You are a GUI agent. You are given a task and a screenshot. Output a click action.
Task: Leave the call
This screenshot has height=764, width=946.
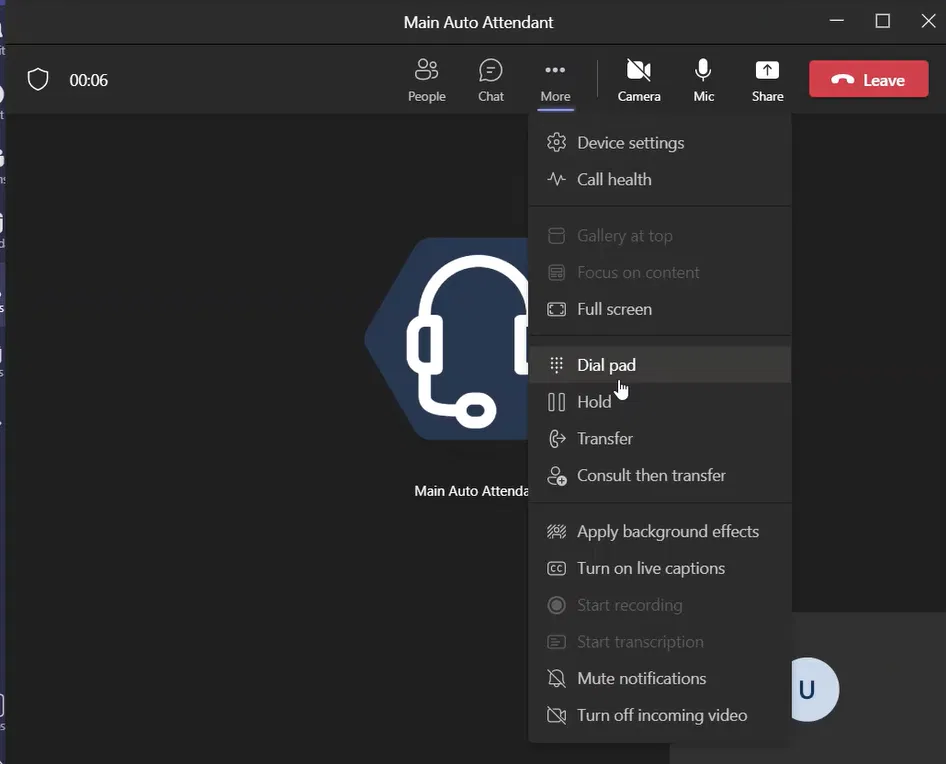pyautogui.click(x=868, y=80)
